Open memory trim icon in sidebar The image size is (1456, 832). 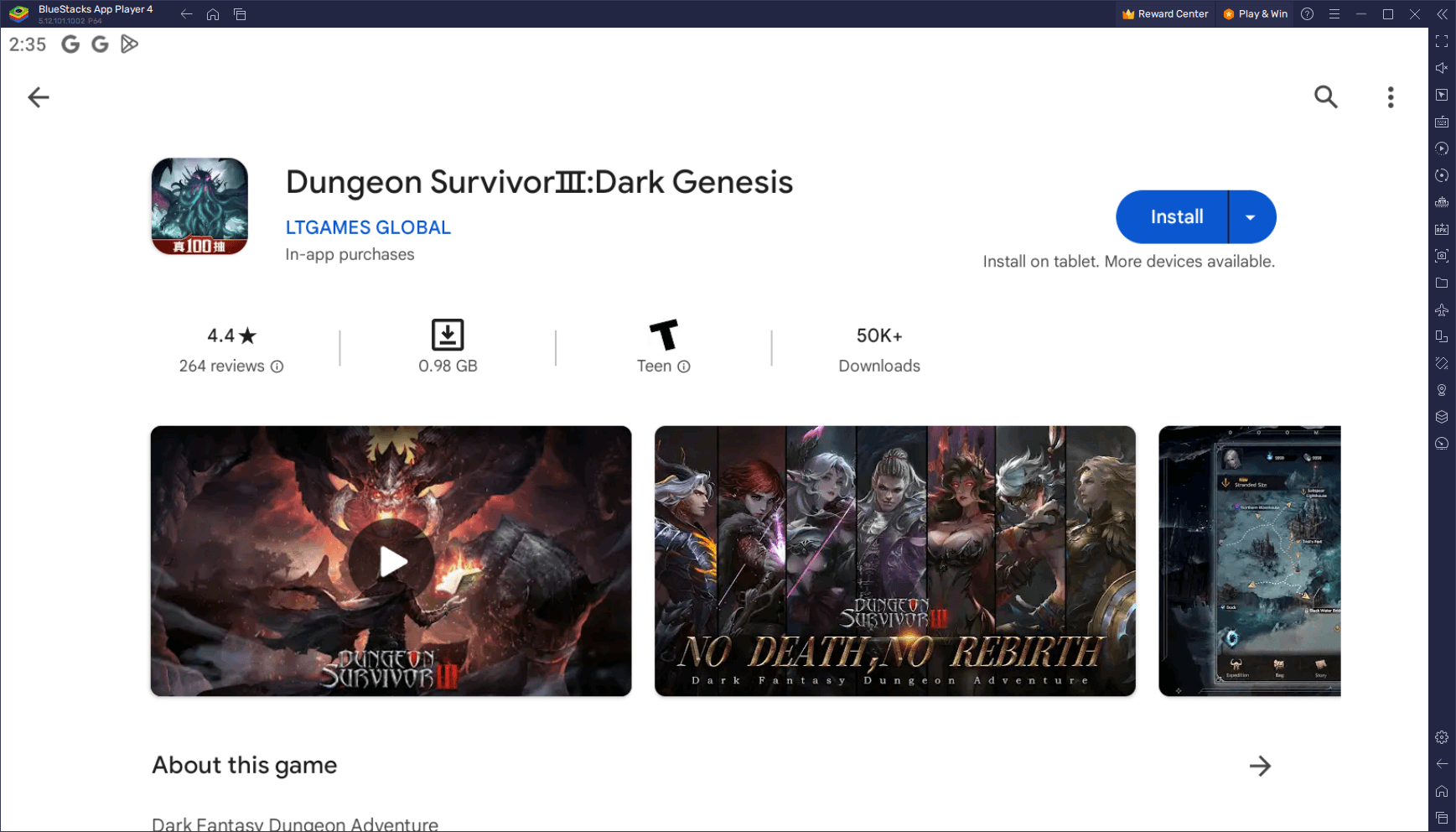(1442, 202)
